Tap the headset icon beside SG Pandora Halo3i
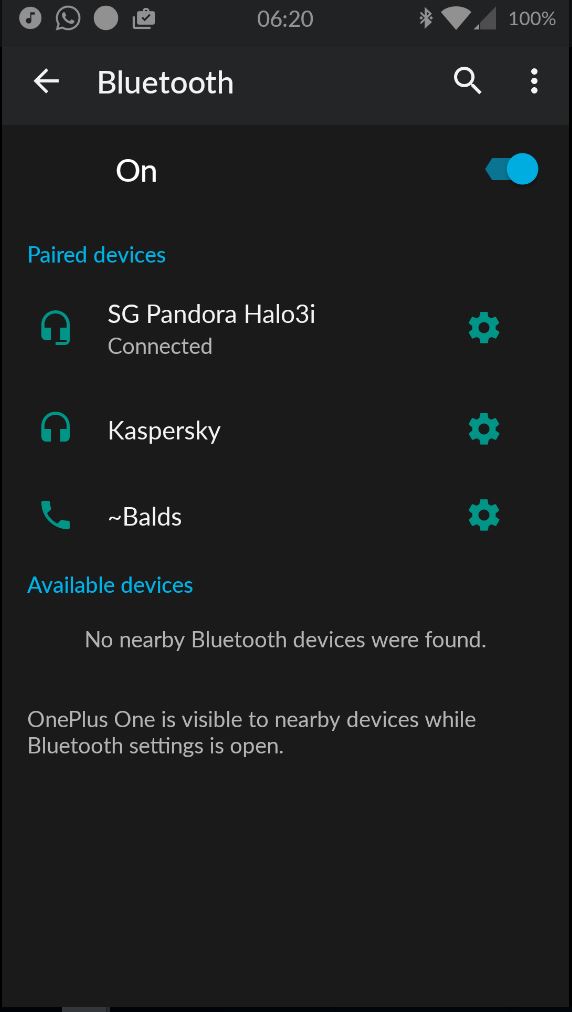 pos(56,329)
